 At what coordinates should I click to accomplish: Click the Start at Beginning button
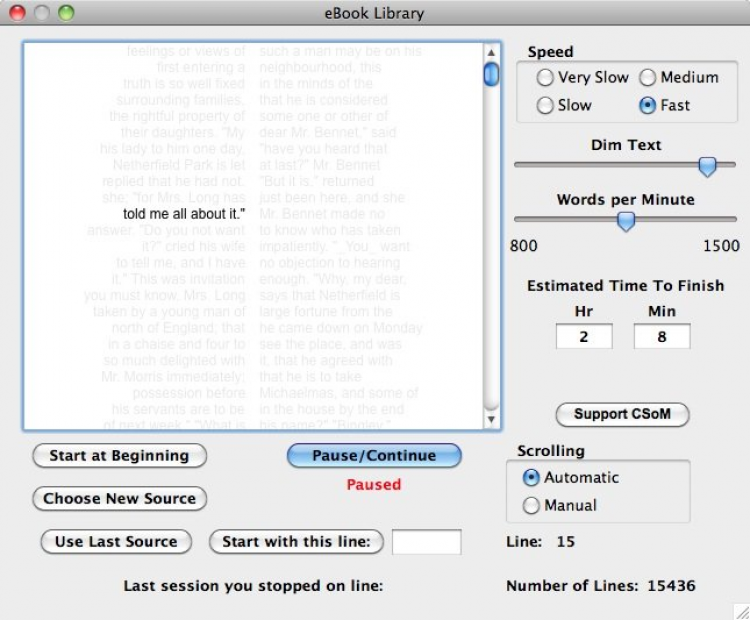[120, 455]
